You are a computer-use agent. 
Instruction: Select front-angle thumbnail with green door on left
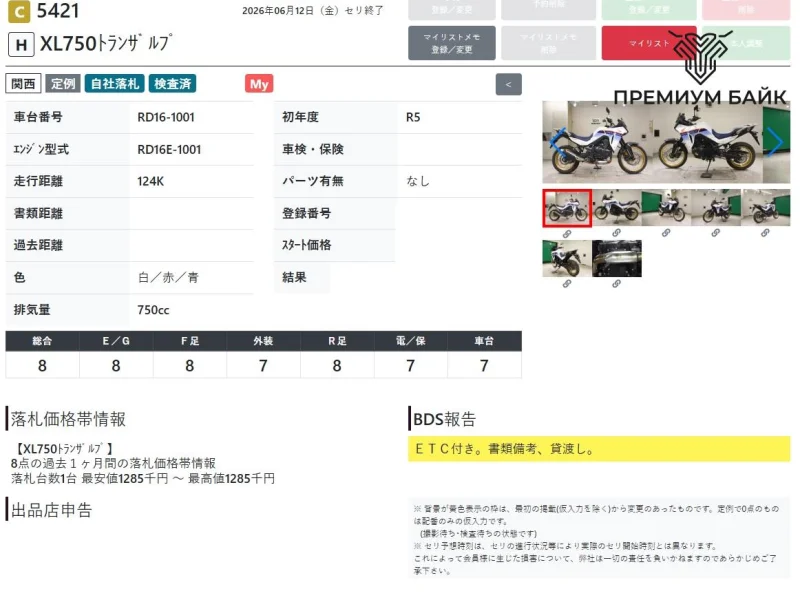click(666, 208)
